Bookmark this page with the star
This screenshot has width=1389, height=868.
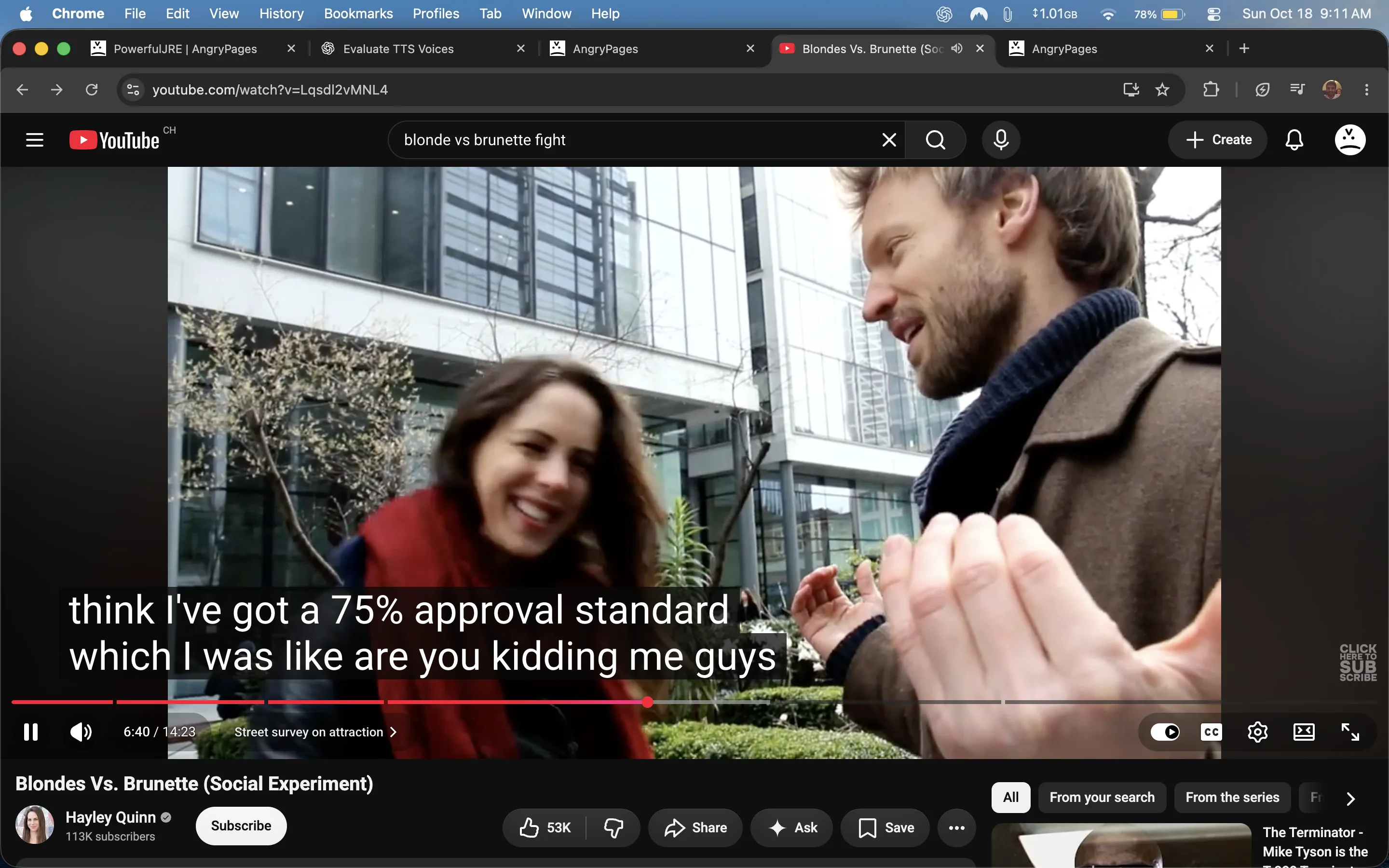(1162, 90)
